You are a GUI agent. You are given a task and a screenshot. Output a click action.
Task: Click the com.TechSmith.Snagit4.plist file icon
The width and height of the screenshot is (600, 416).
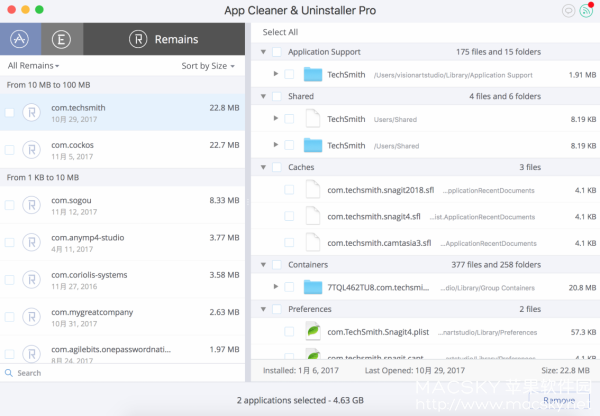tap(313, 331)
